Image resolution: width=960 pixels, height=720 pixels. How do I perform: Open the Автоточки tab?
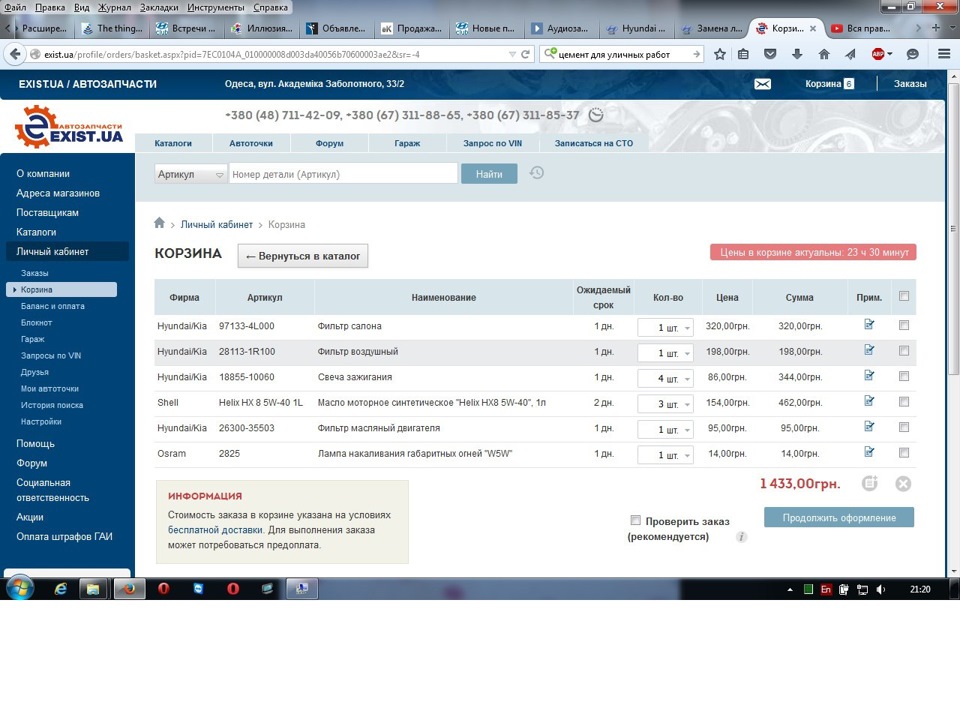251,143
